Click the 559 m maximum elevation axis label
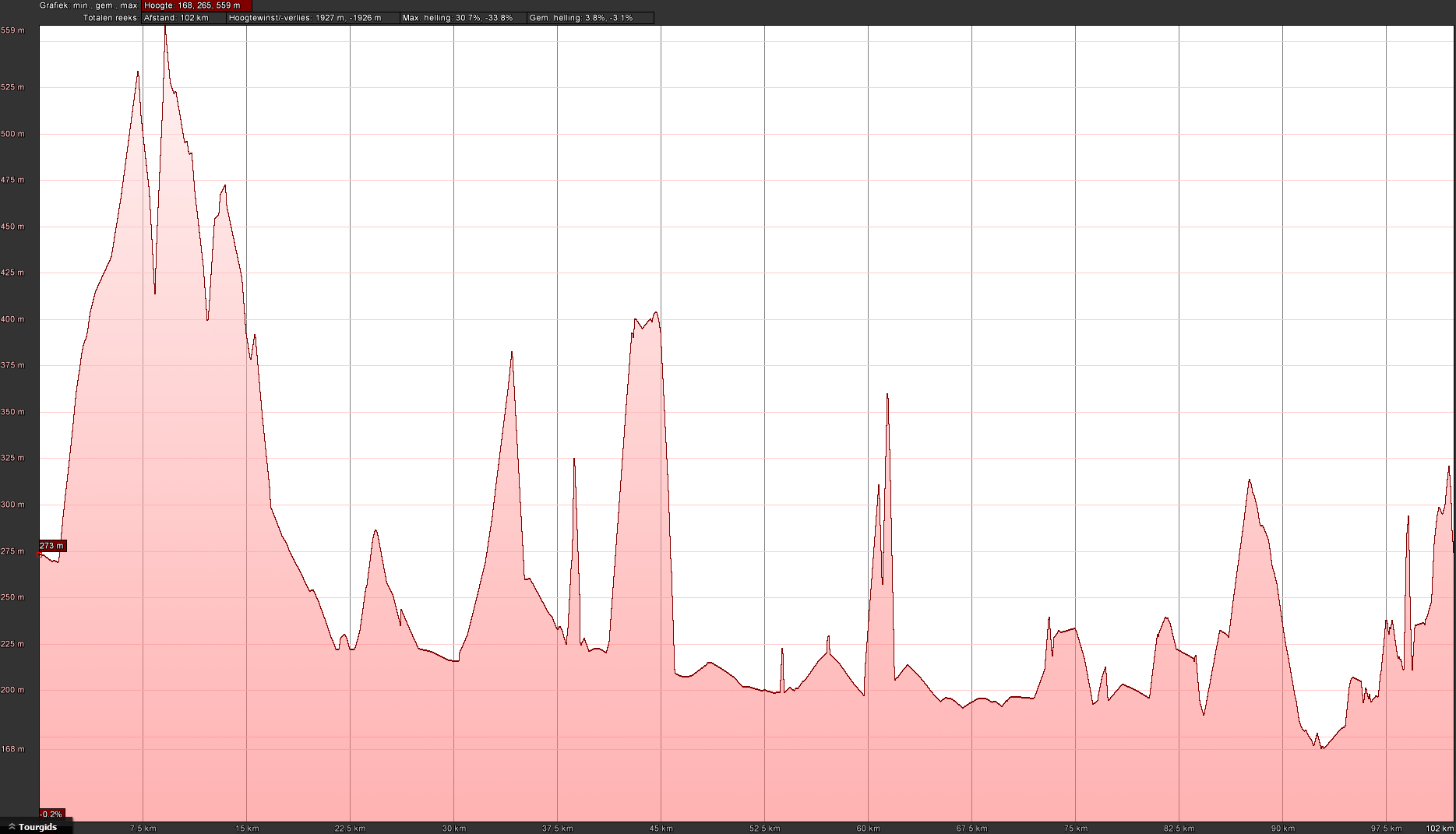 (x=13, y=30)
